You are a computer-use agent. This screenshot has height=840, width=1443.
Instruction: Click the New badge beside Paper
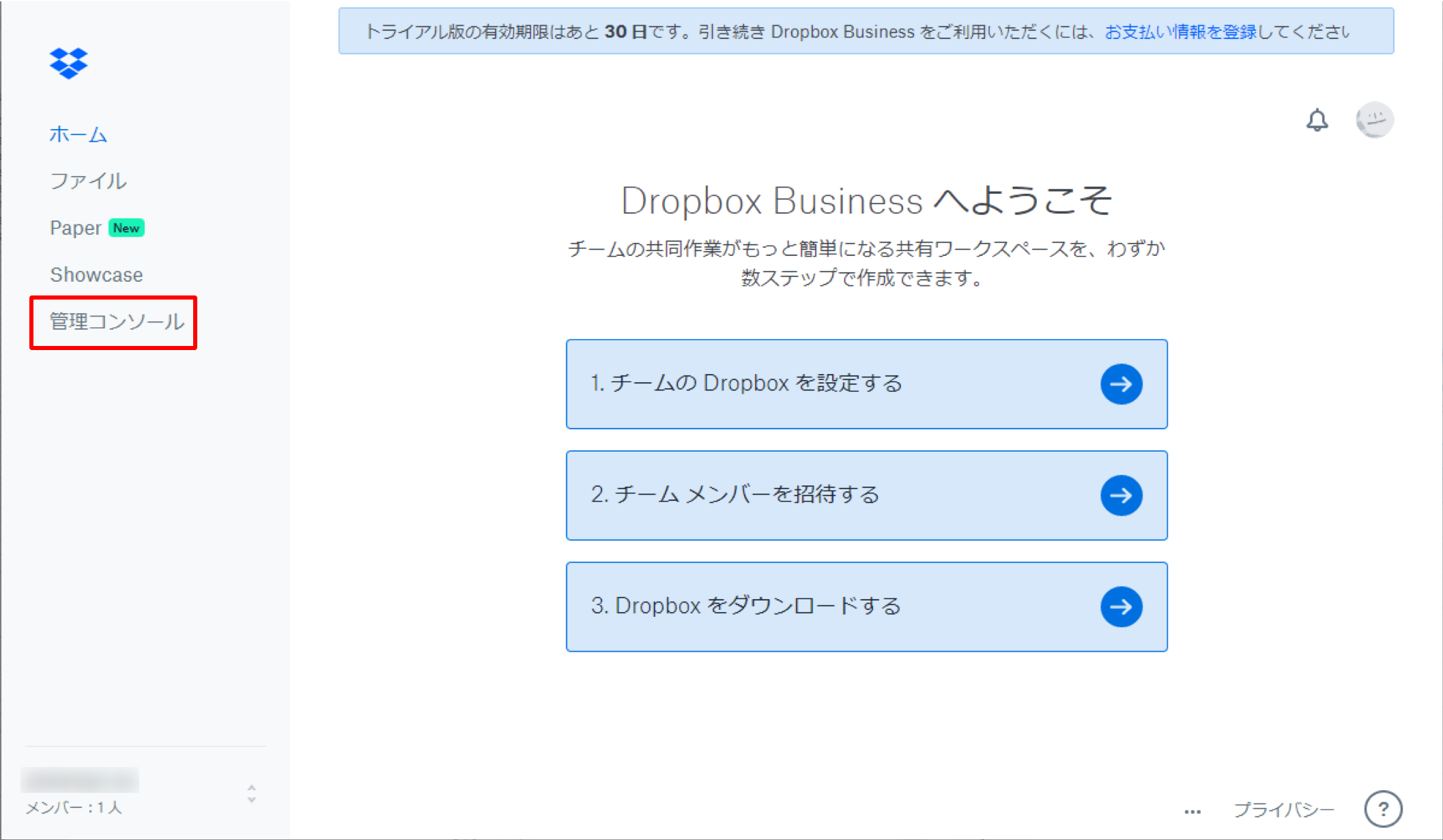pyautogui.click(x=126, y=228)
